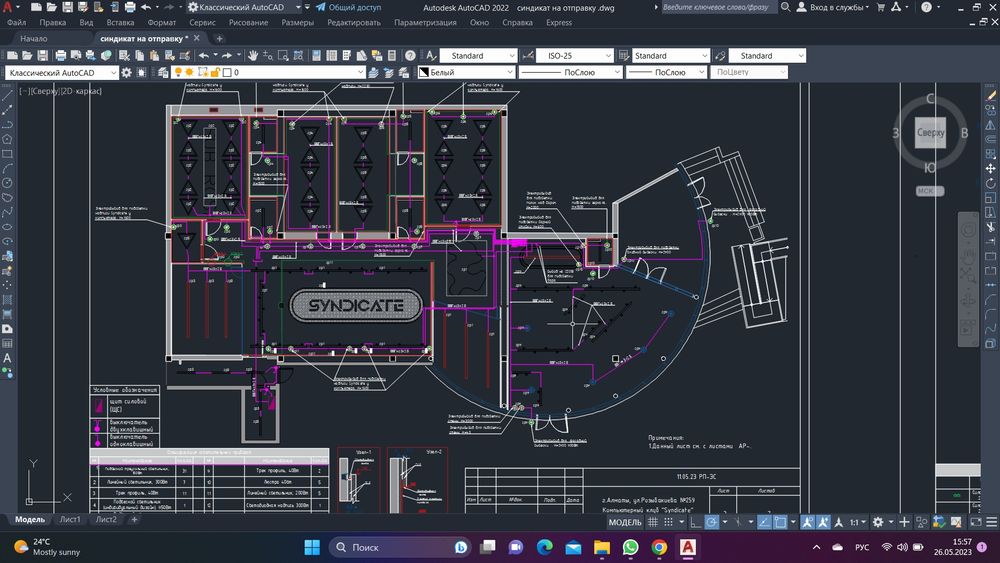Image resolution: width=1000 pixels, height=563 pixels.
Task: Open the Help question mark icon
Action: click(410, 55)
